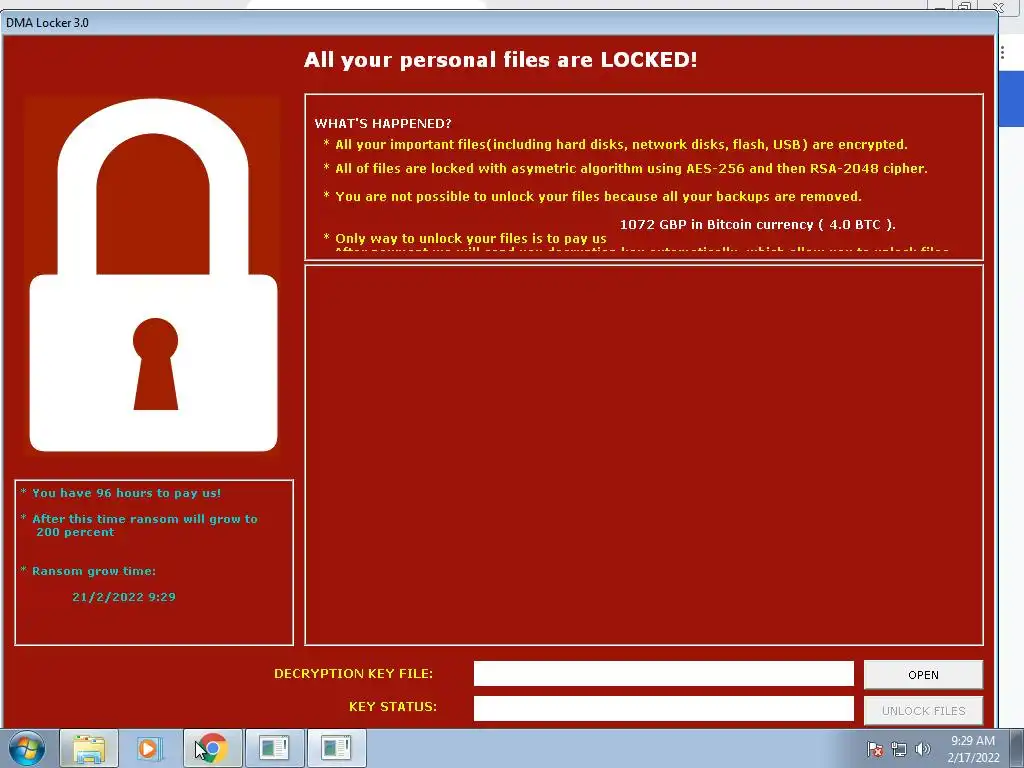Select the second DMA Locker taskbar window
Viewport: 1024px width, 768px height.
[336, 748]
